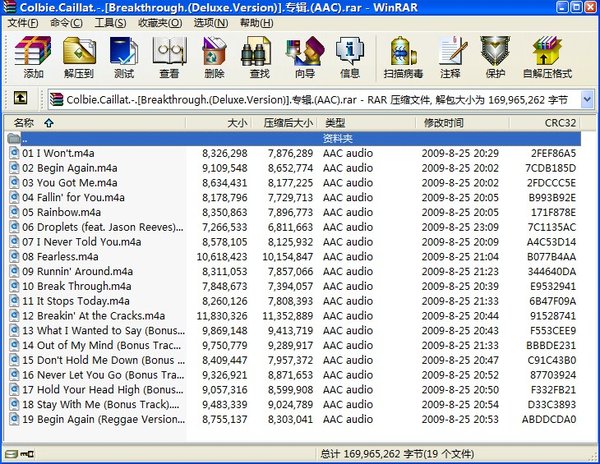Viewport: 600px width, 464px height.
Task: Select file 03 You Got Me.m4a
Action: point(70,182)
